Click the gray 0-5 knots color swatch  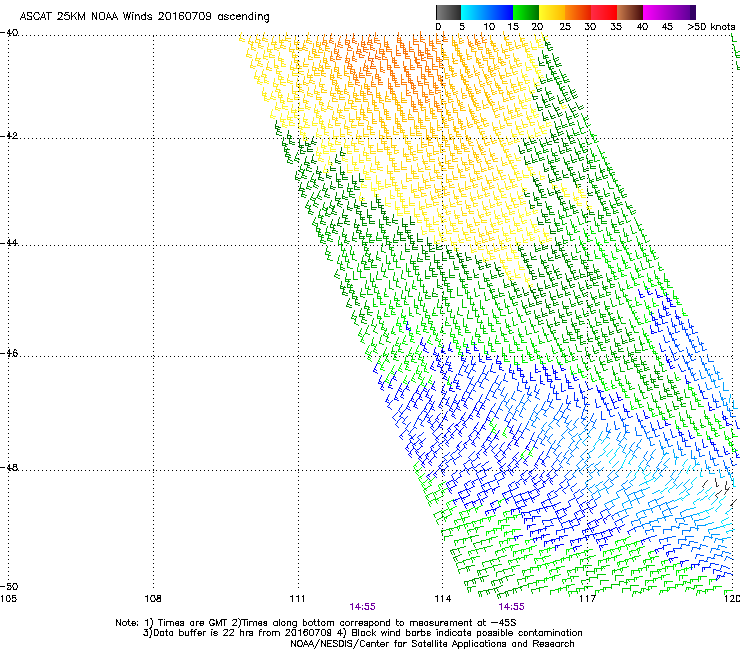click(x=448, y=12)
